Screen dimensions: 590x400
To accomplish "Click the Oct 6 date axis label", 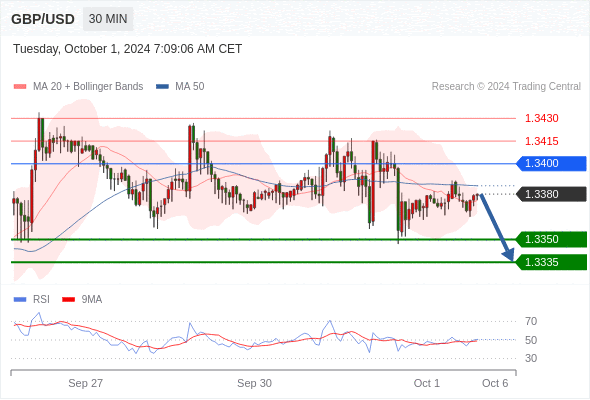I will 495,383.
